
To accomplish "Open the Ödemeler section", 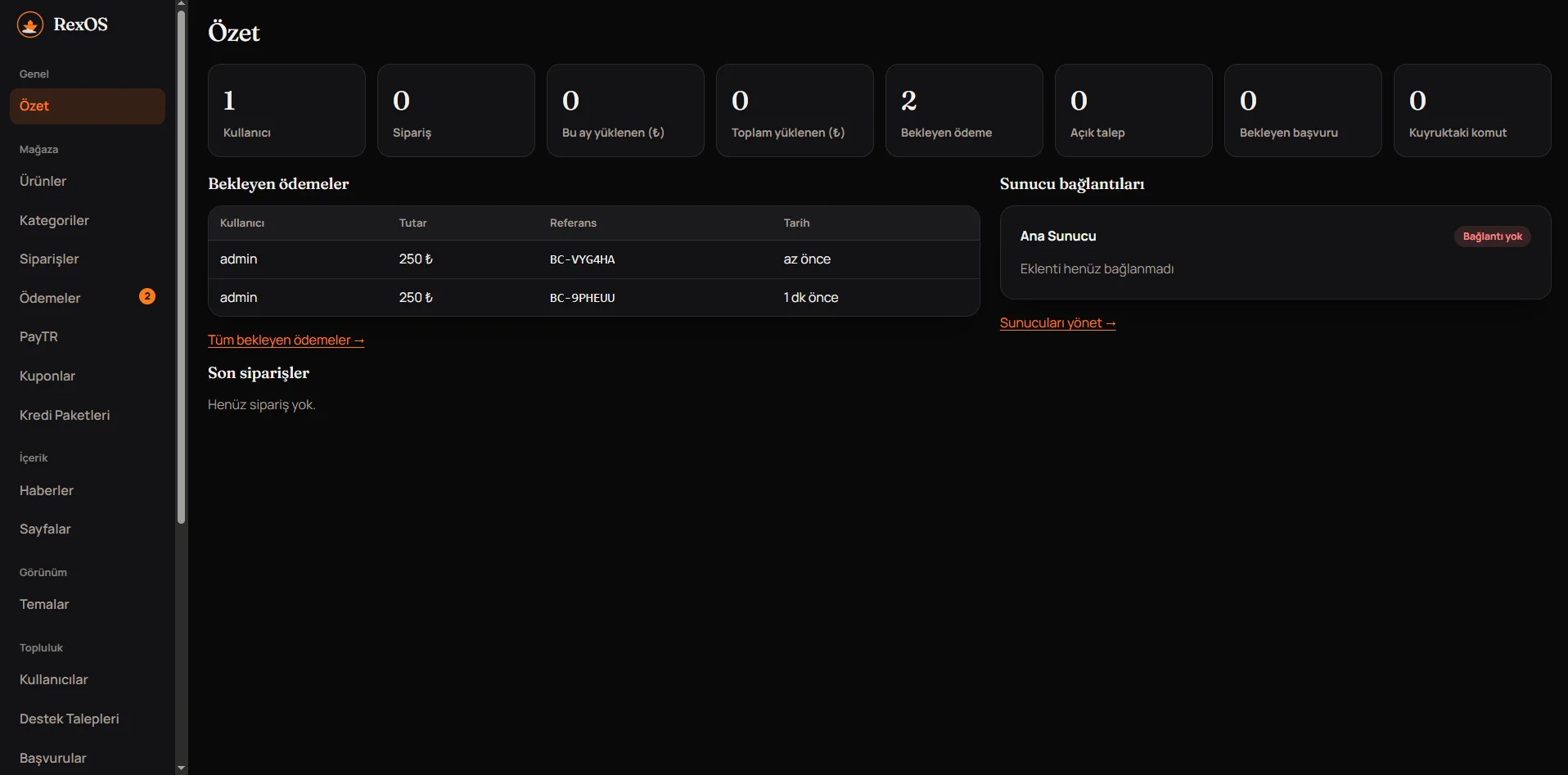I will [88, 298].
